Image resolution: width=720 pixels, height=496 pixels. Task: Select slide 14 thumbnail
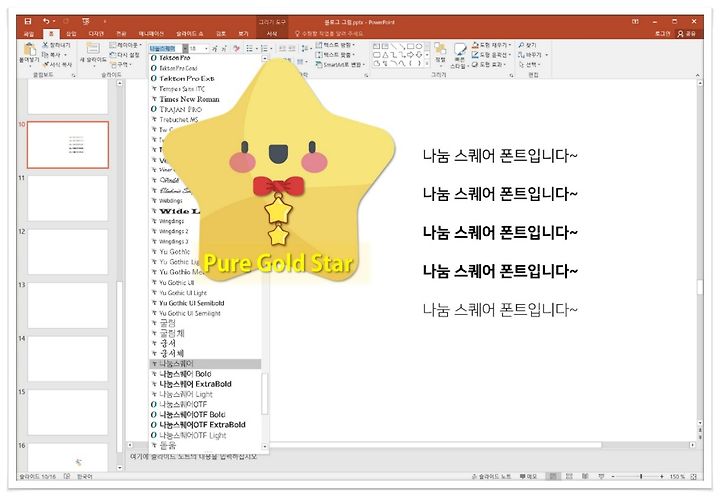point(68,359)
